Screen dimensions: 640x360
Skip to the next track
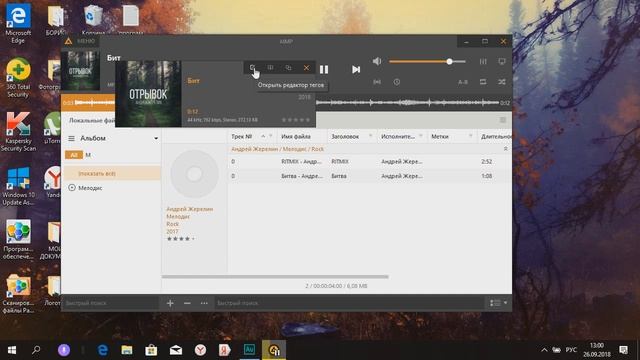click(356, 69)
